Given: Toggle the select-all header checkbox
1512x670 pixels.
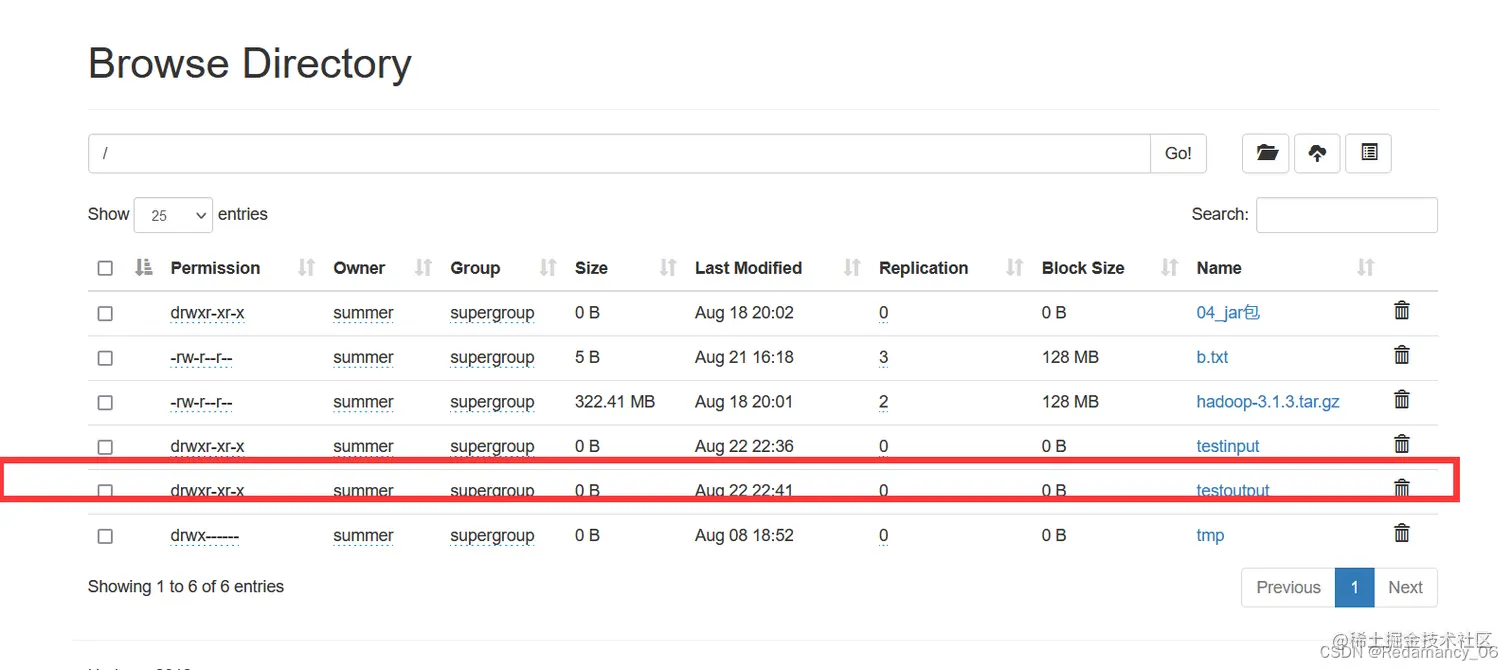Looking at the screenshot, I should click(x=105, y=268).
